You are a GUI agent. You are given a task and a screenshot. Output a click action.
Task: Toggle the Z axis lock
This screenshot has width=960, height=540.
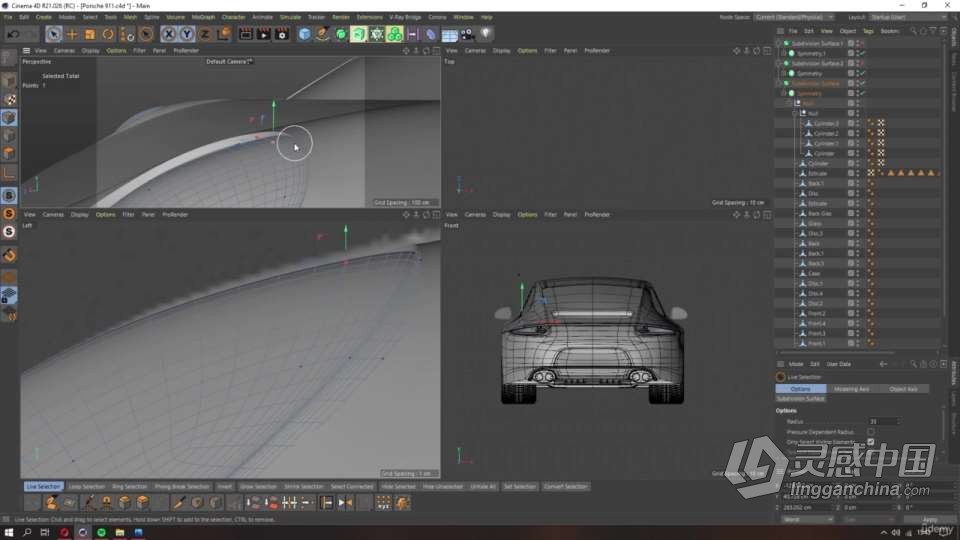tap(204, 34)
